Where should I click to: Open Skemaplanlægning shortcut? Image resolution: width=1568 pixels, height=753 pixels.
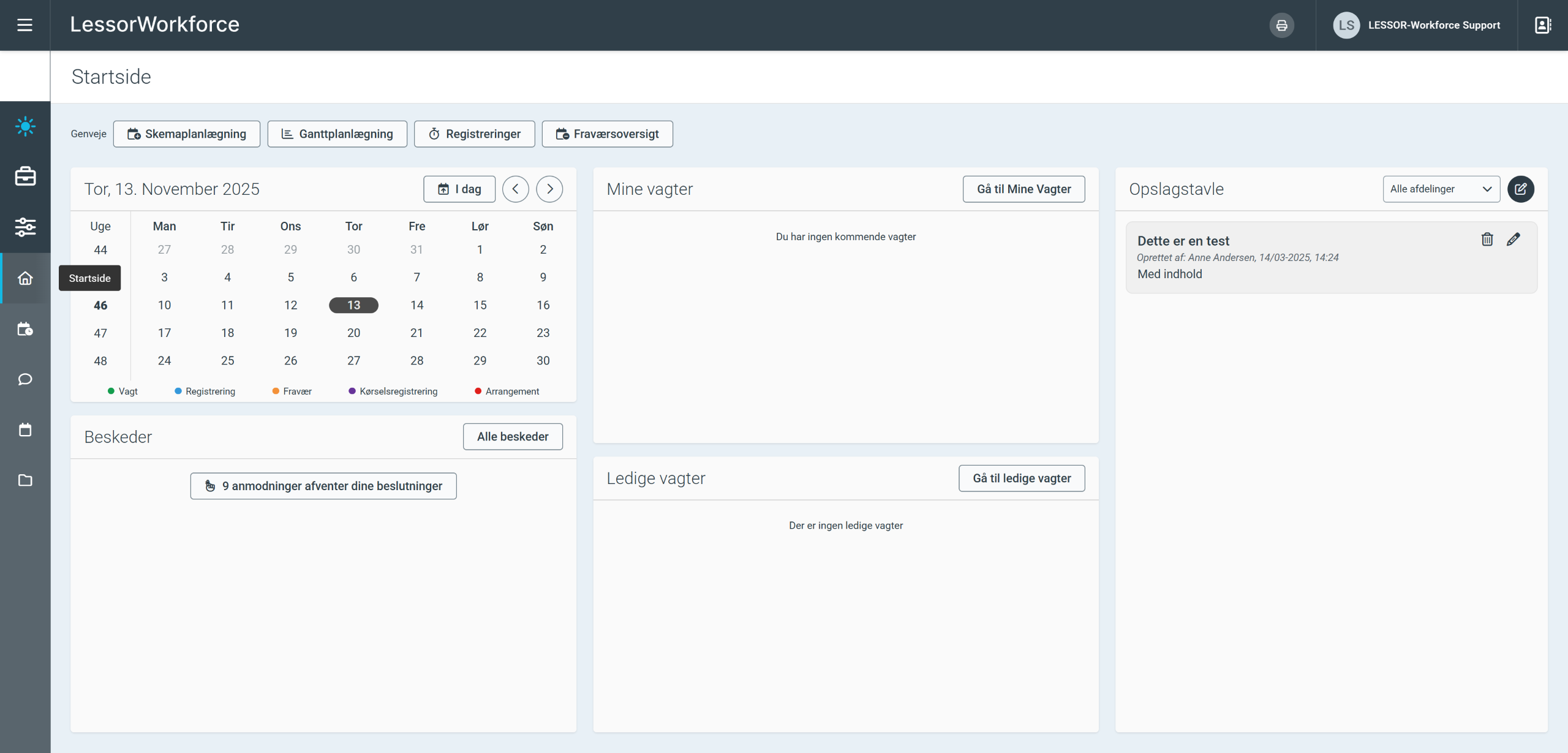coord(187,134)
